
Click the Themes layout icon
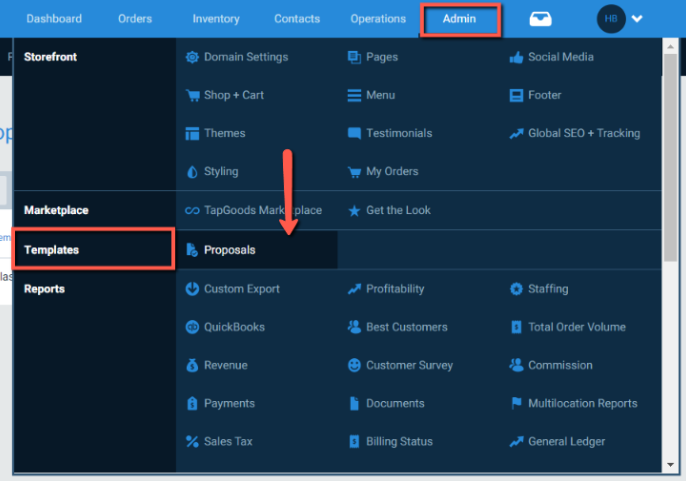[192, 133]
